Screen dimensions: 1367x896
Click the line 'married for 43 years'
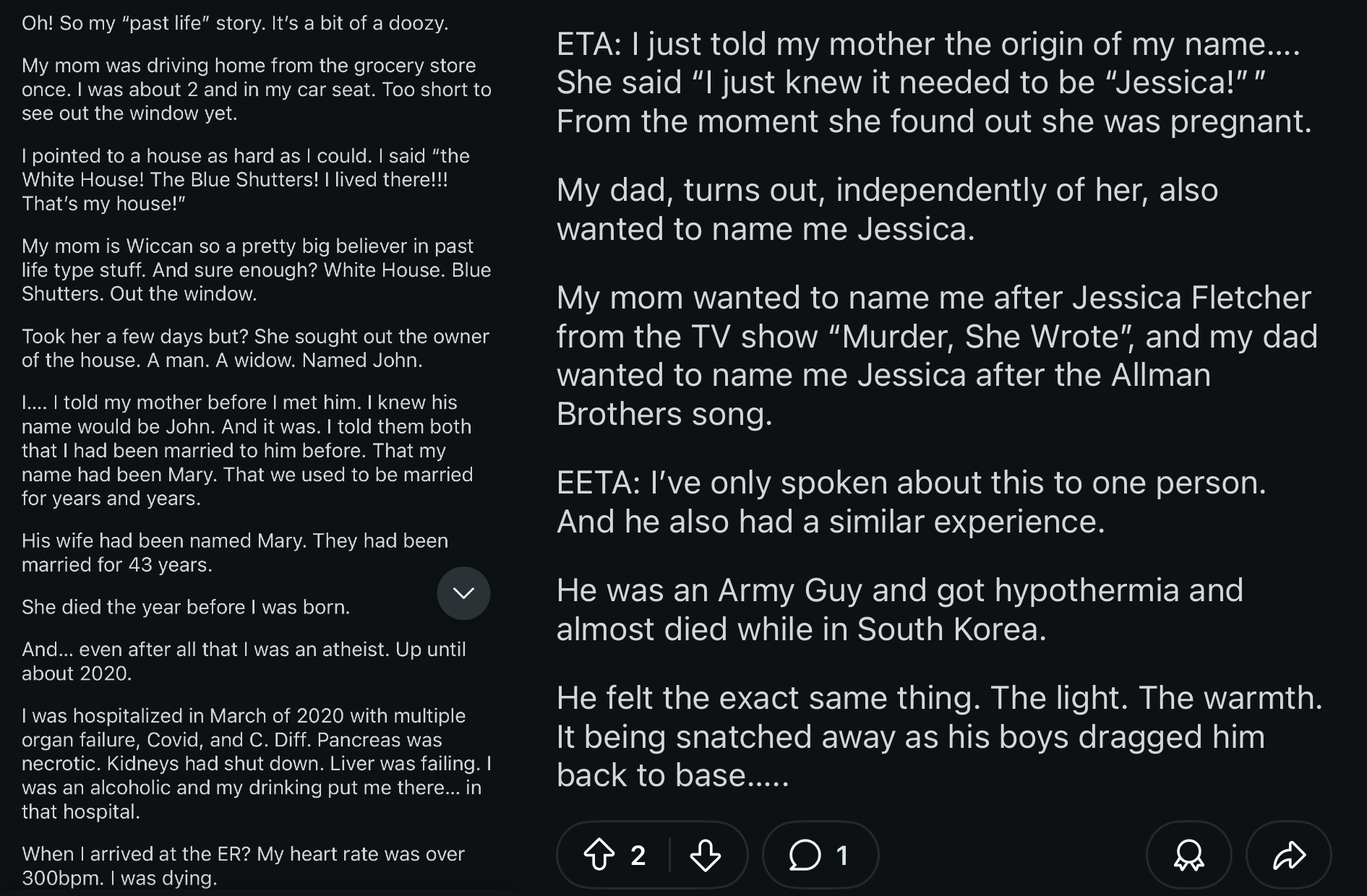[x=117, y=564]
